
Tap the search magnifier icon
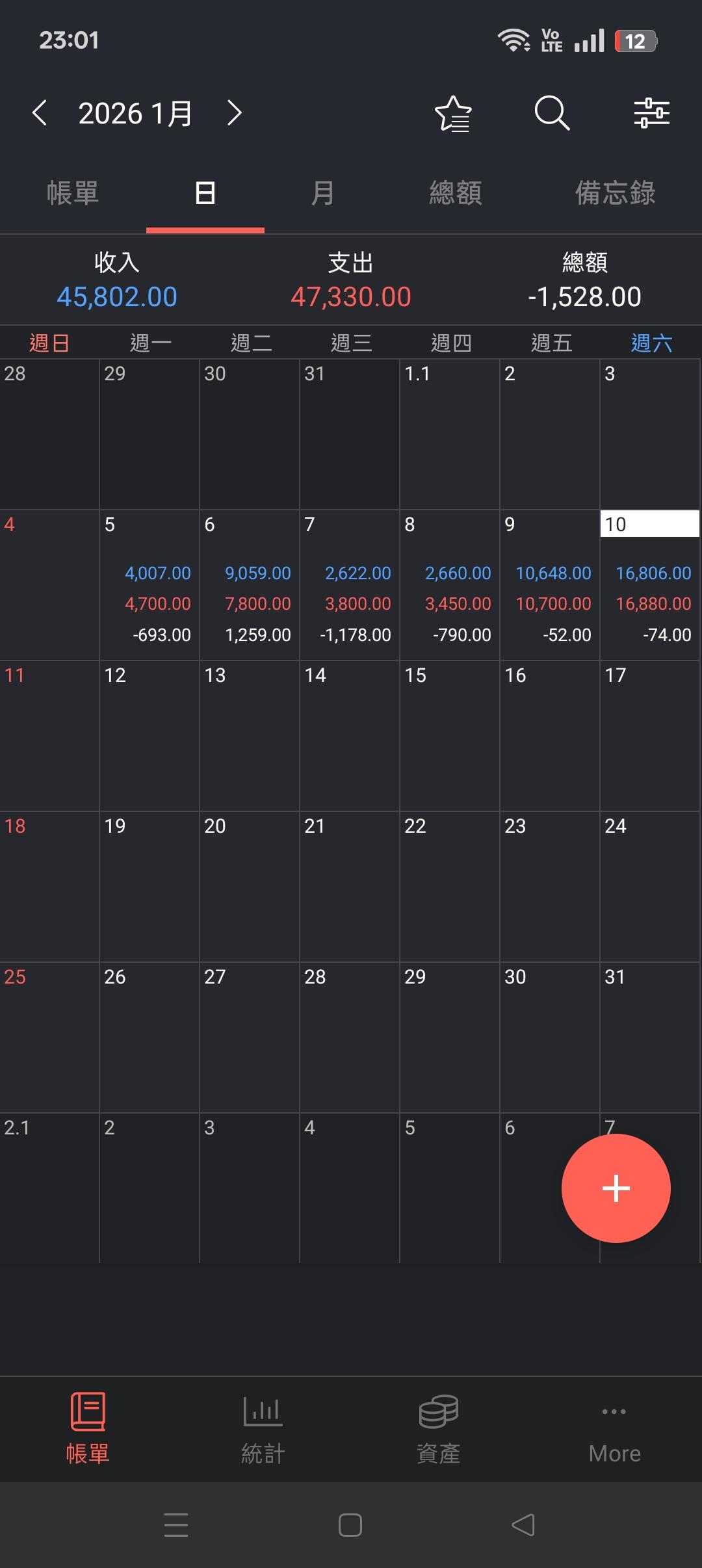[552, 114]
